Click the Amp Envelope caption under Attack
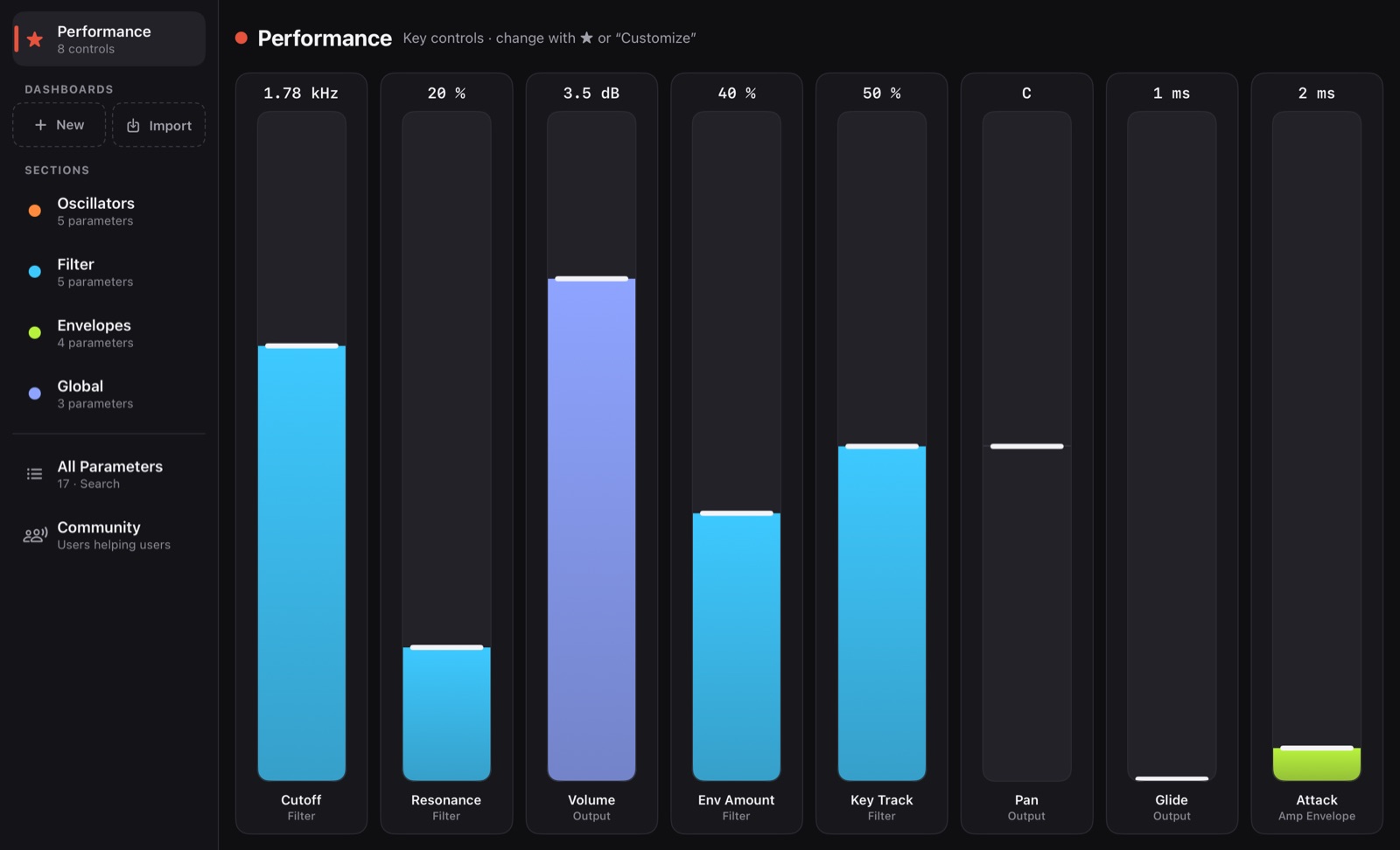This screenshot has height=850, width=1400. coord(1317,816)
